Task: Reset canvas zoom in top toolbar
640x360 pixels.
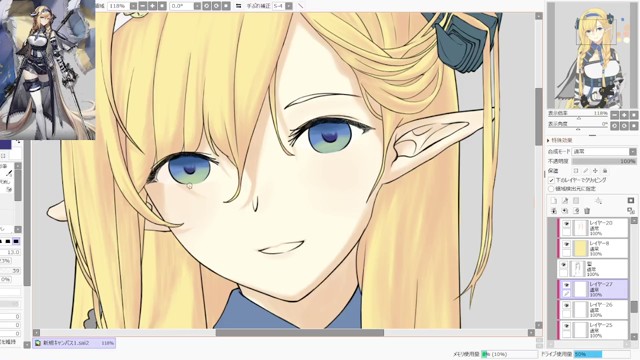Action: click(x=162, y=6)
